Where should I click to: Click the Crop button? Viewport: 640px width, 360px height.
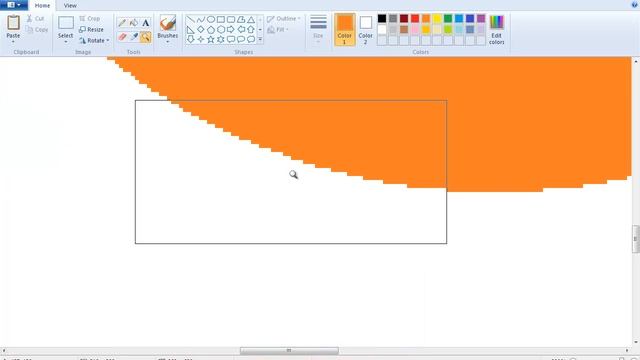click(90, 19)
